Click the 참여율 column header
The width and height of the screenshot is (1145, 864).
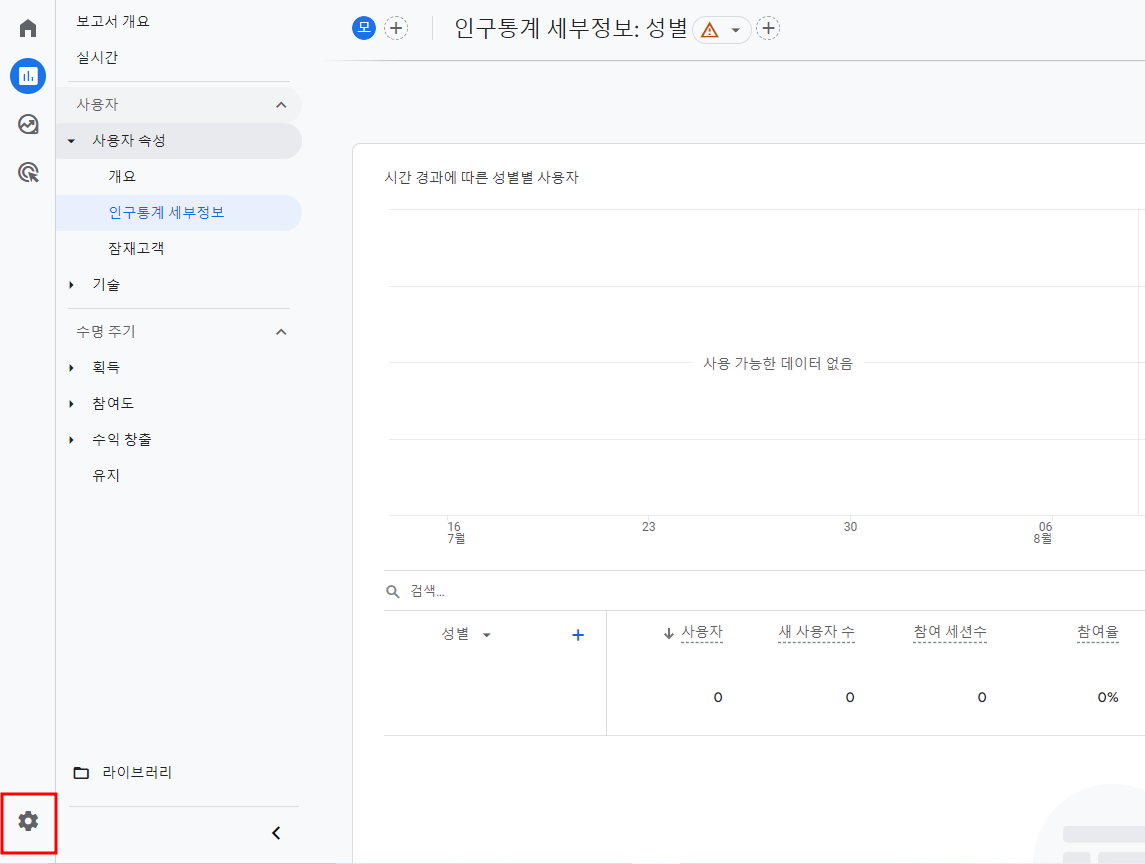point(1098,632)
